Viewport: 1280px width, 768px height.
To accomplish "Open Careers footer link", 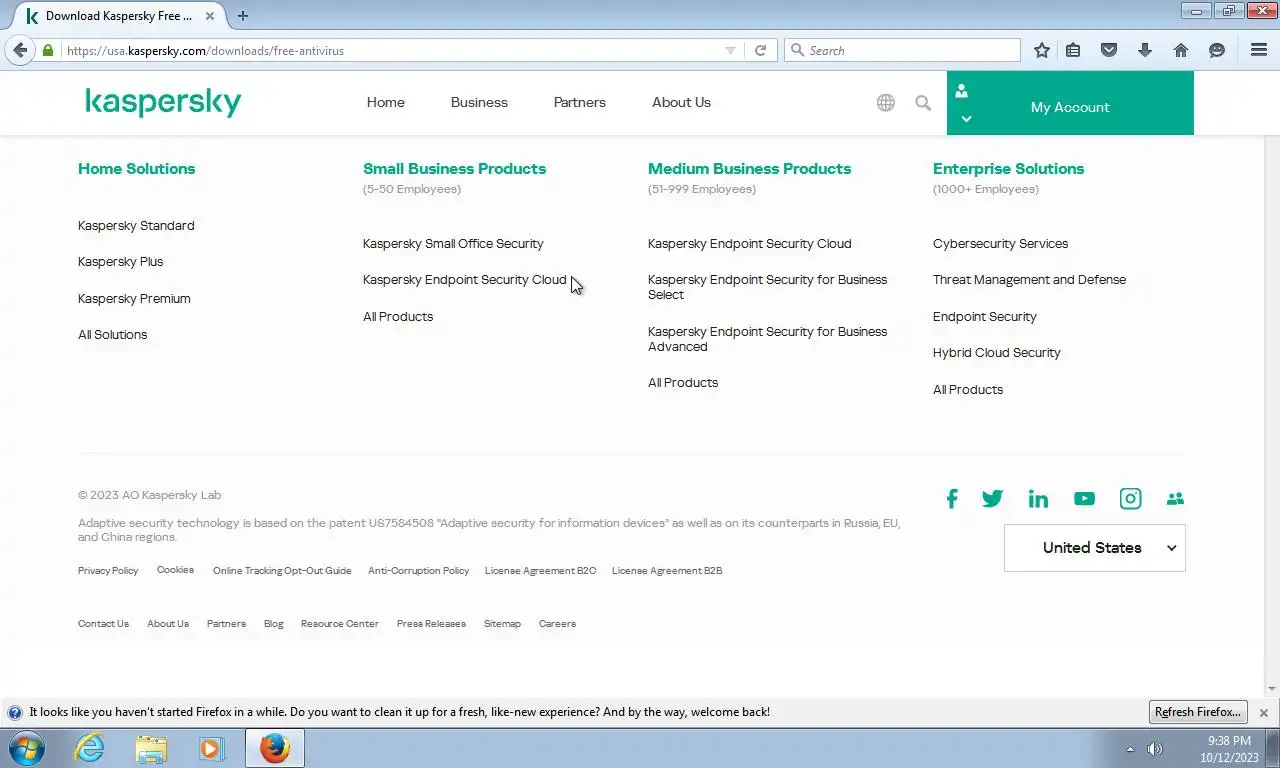I will pos(557,624).
